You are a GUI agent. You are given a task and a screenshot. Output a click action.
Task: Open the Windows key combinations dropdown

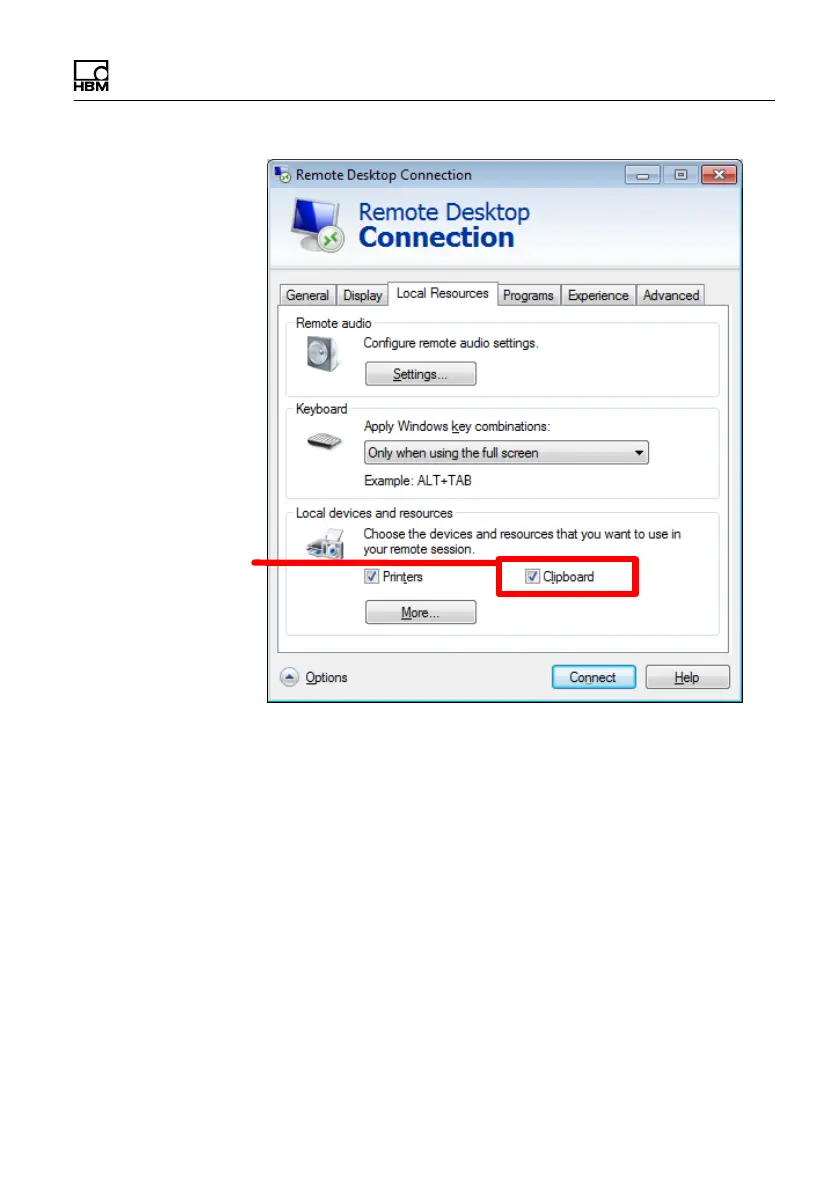click(506, 452)
